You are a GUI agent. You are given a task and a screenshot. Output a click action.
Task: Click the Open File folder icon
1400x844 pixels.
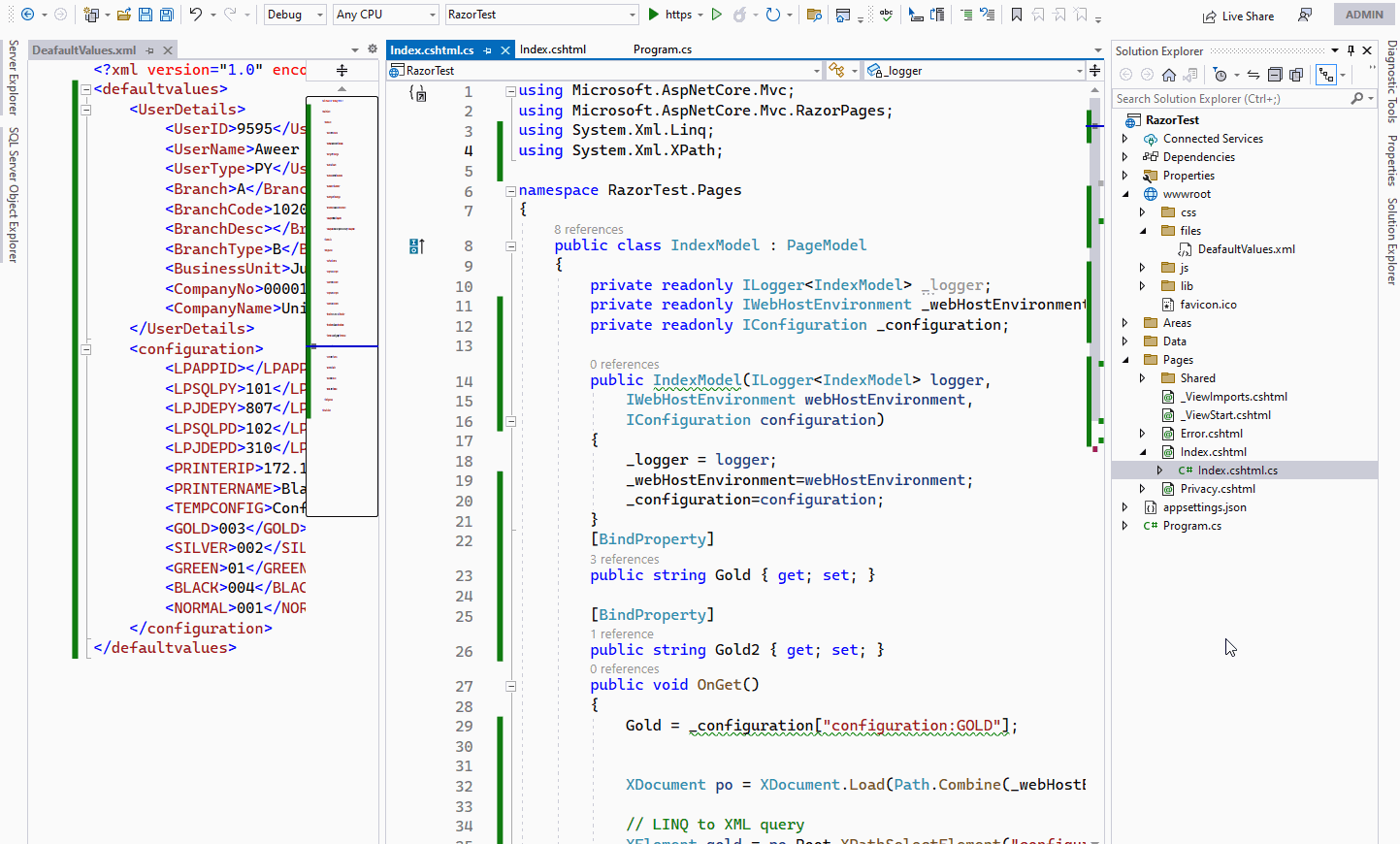click(x=124, y=15)
